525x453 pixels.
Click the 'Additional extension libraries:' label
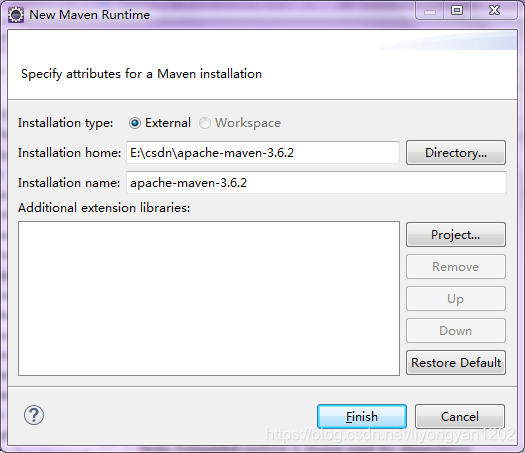104,208
